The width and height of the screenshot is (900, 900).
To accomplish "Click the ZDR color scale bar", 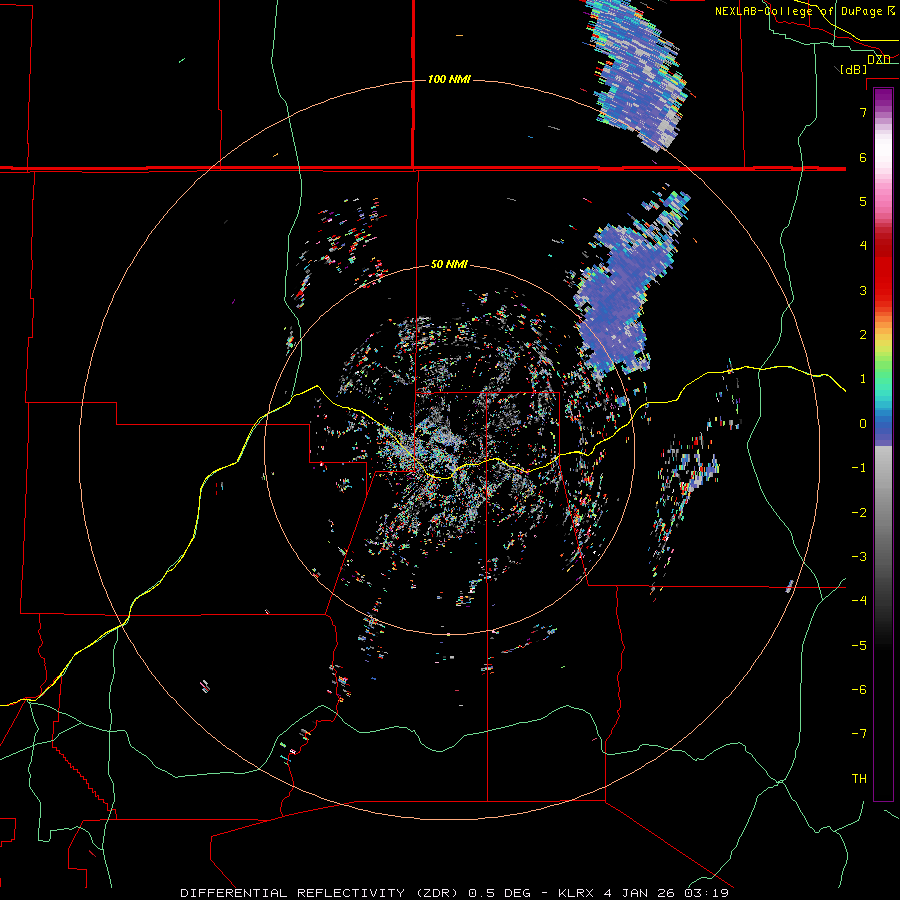I will click(x=883, y=444).
